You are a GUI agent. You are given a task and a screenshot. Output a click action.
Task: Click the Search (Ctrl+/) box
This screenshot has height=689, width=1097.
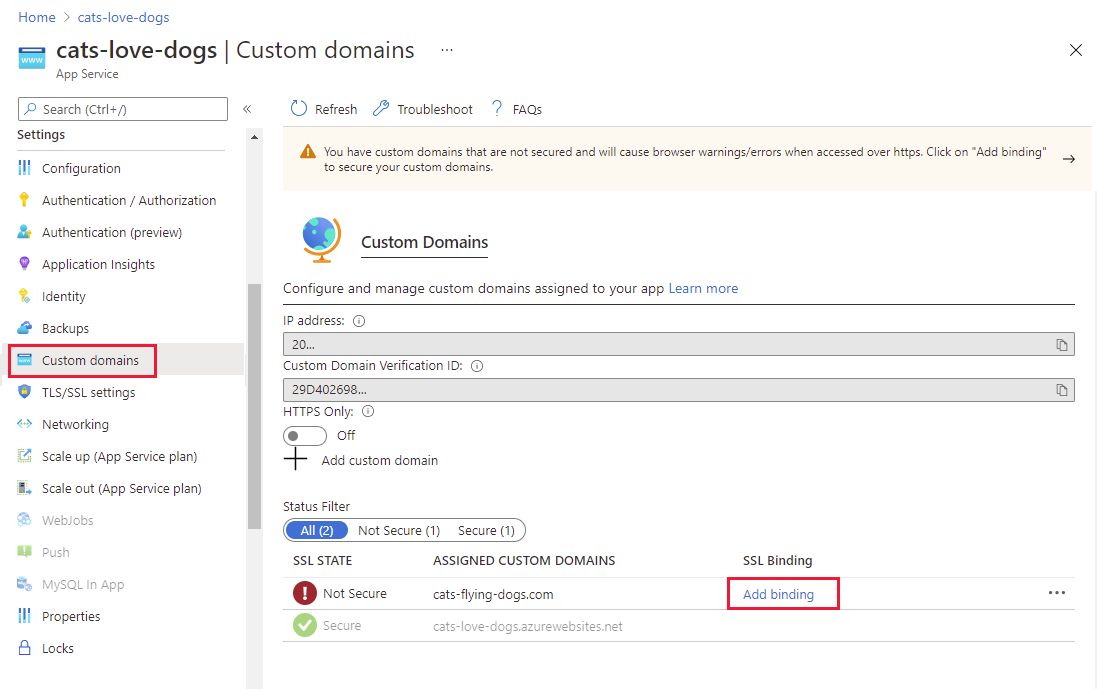pos(123,109)
